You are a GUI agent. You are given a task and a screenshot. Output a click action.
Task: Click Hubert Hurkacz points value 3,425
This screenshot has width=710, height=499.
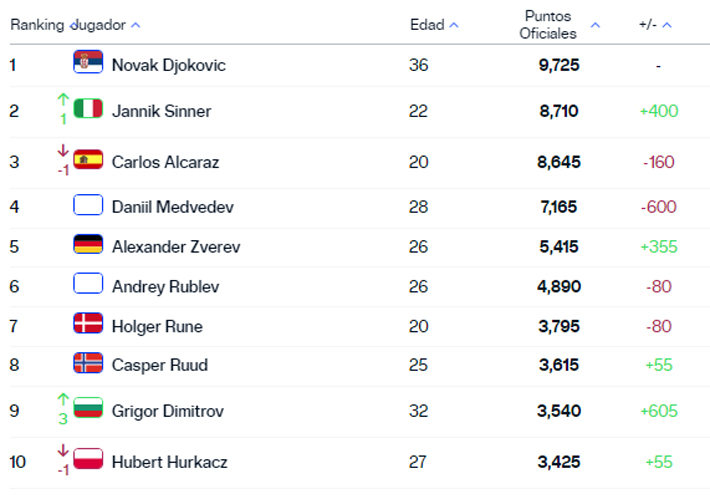(559, 462)
